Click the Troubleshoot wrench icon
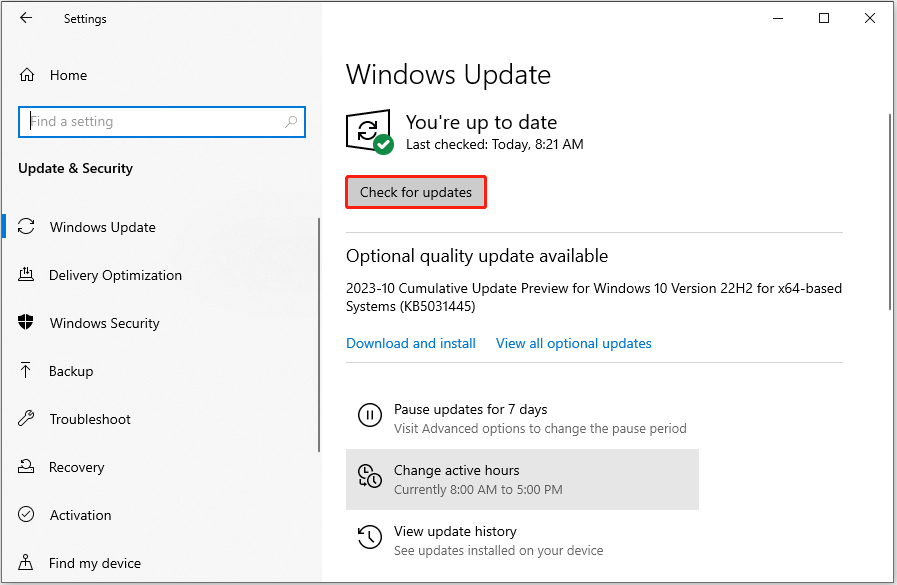The height and width of the screenshot is (585, 897). point(27,419)
